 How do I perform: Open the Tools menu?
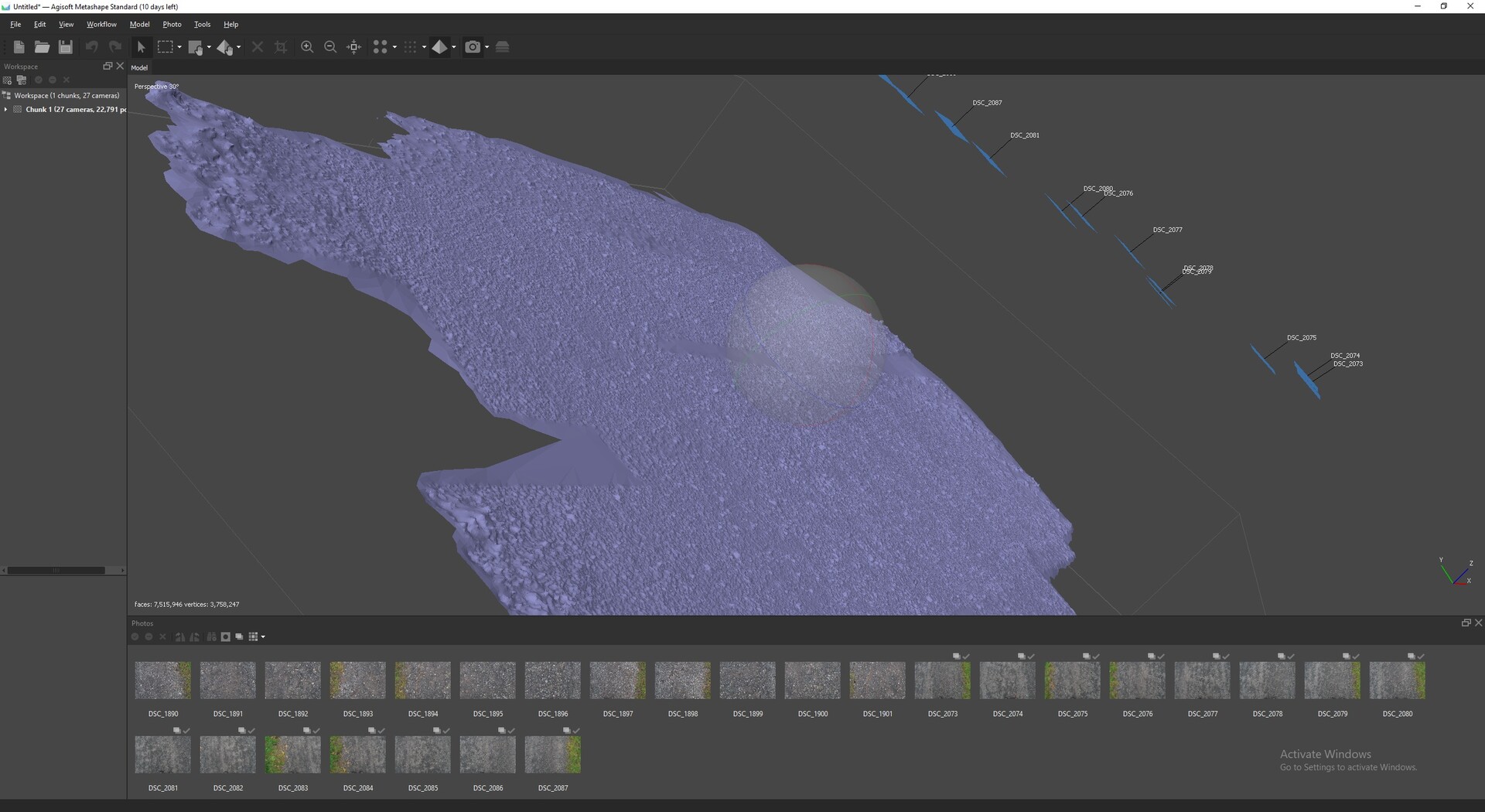click(x=202, y=25)
